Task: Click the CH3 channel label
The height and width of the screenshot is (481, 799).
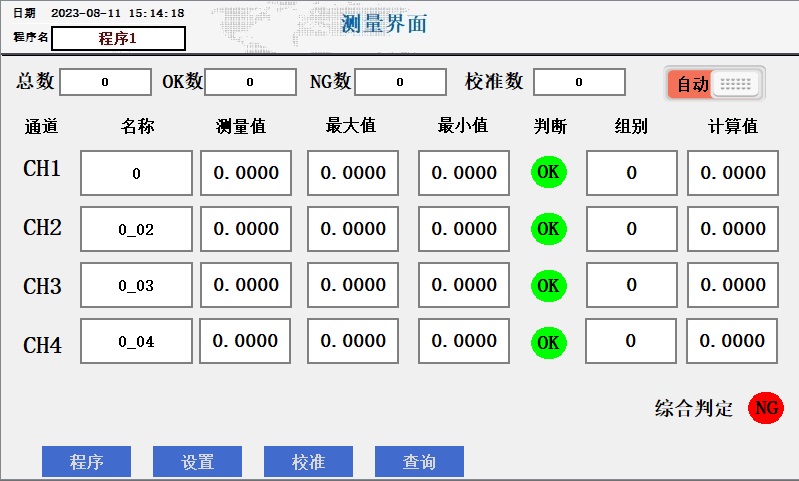Action: [x=42, y=286]
